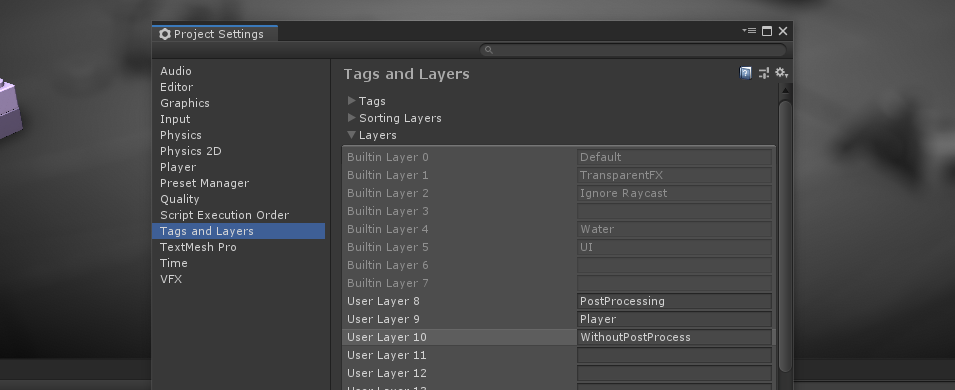Select the User Layer 12 label
Viewport: 955px width, 390px height.
387,373
